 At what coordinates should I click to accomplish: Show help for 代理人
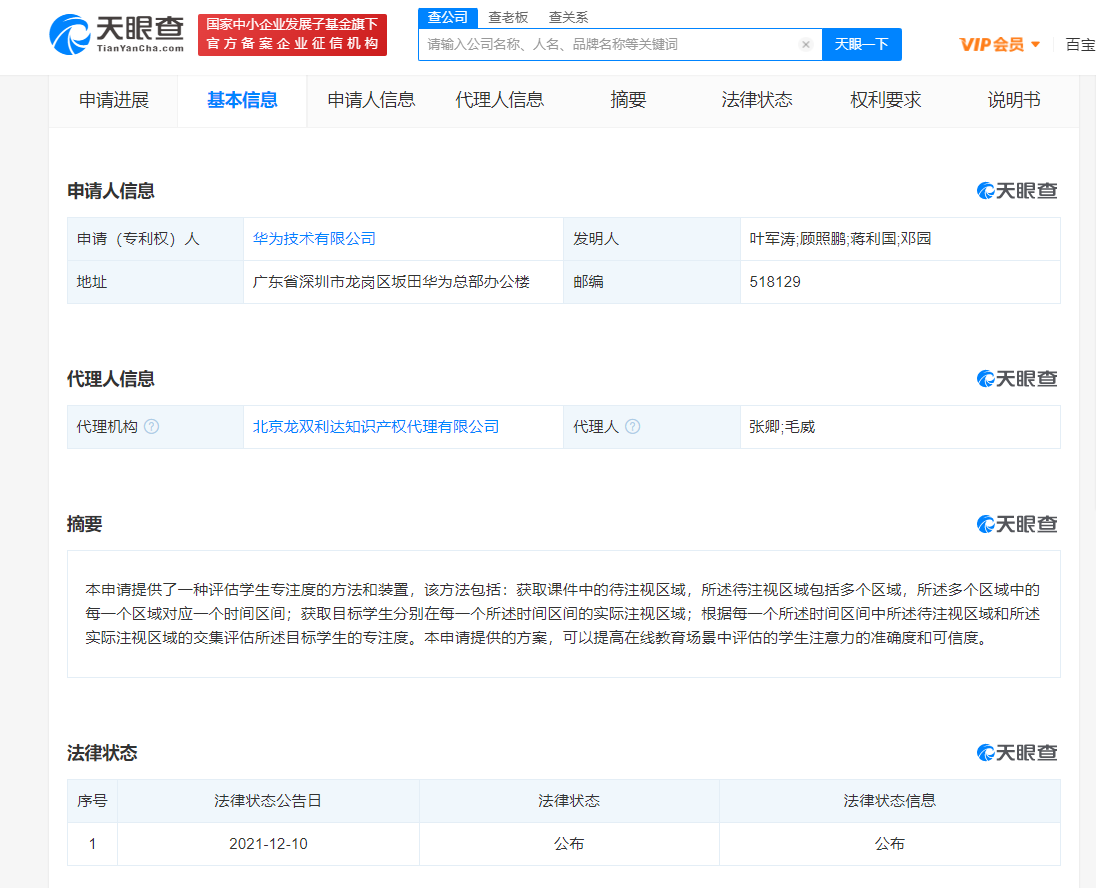633,427
